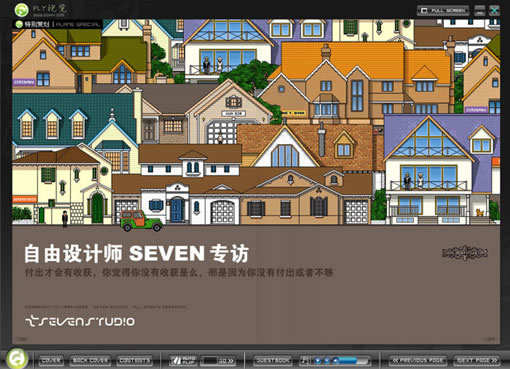
Task: Go to the Previous Page
Action: coord(418,360)
